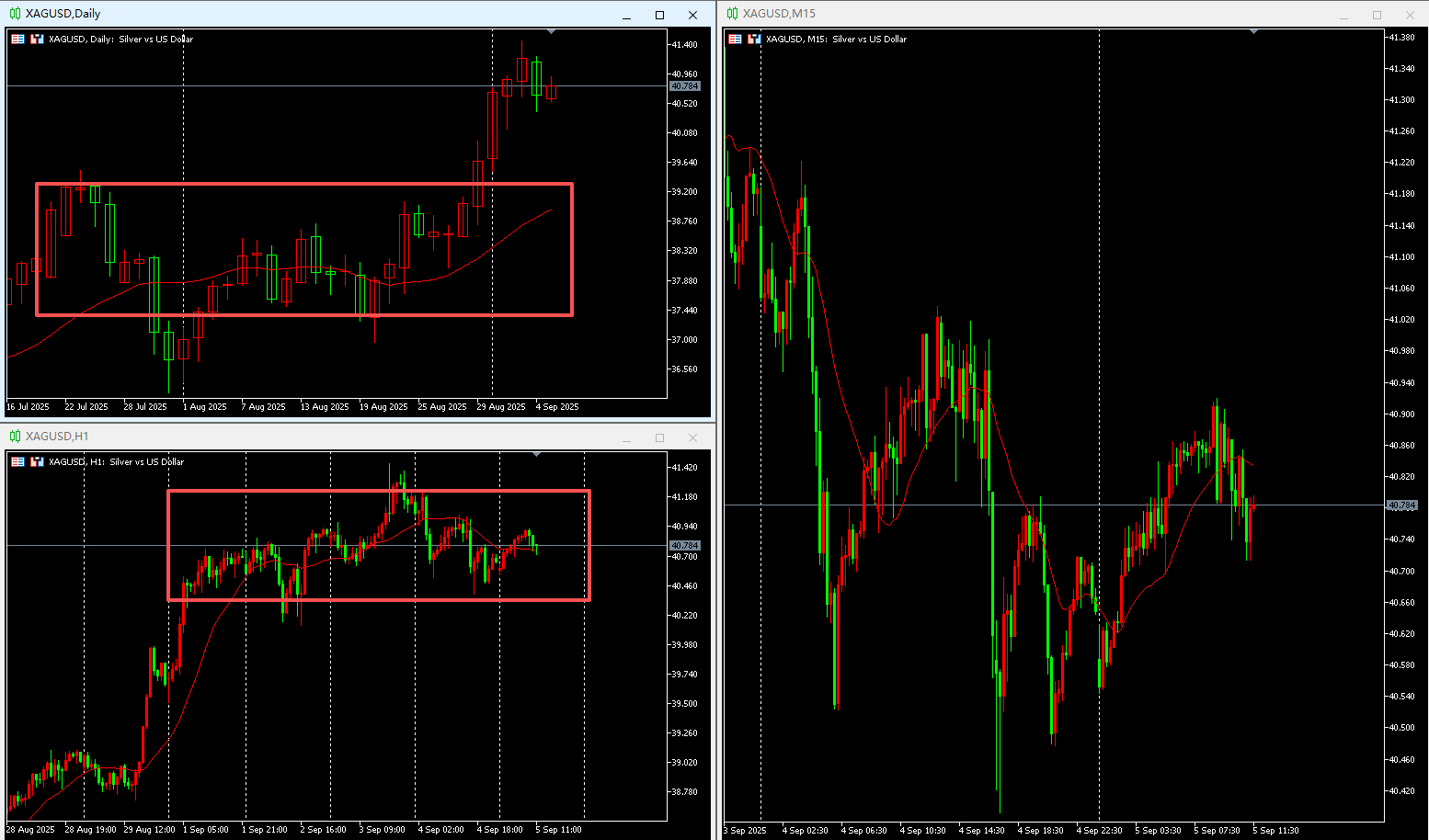Select the 40.784 price label on the Daily chart

684,85
